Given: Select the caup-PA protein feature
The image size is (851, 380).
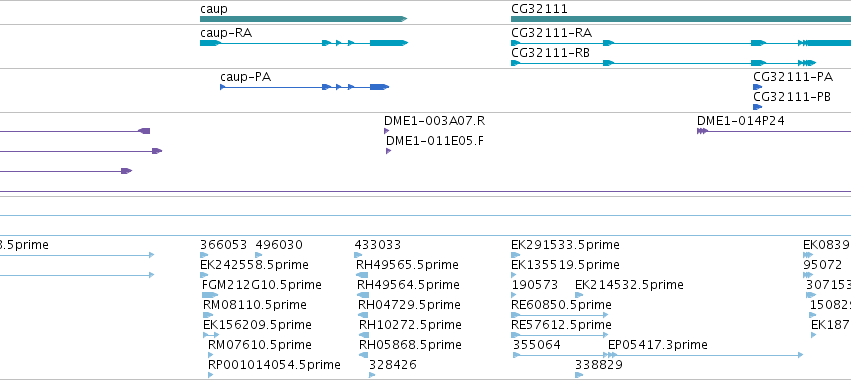Looking at the screenshot, I should [x=304, y=87].
